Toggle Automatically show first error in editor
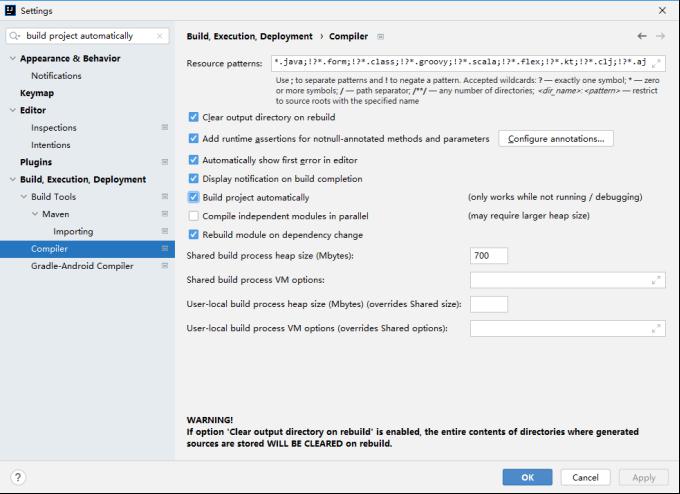The height and width of the screenshot is (494, 680). [193, 160]
